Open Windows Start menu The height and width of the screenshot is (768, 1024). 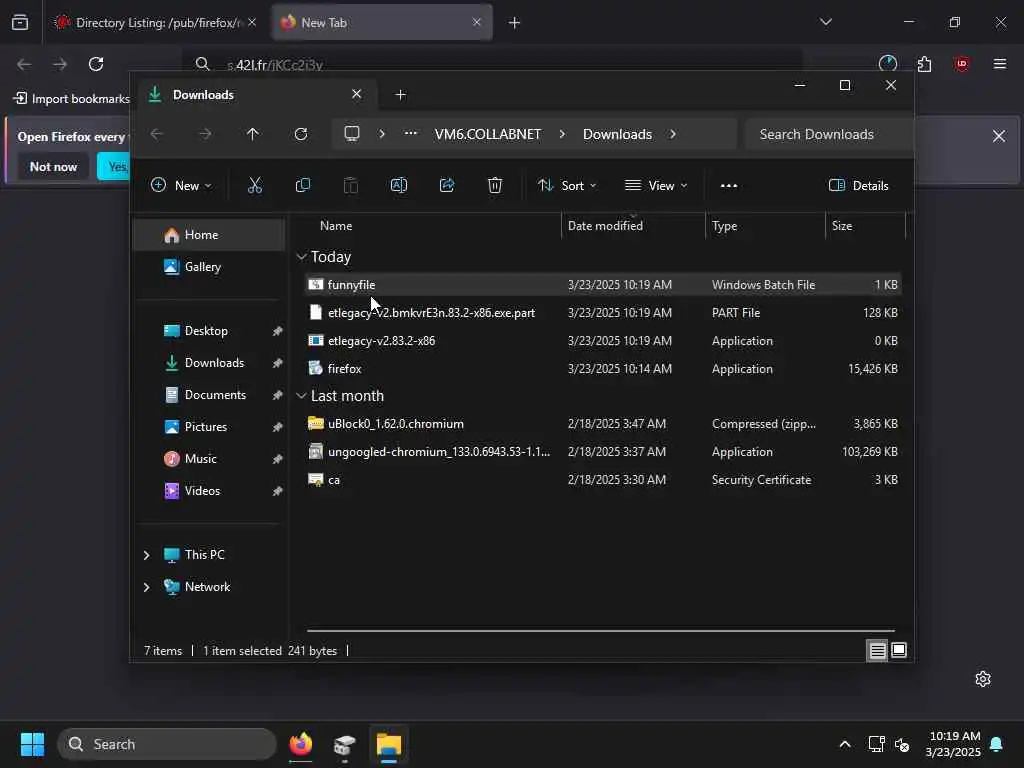(32, 744)
